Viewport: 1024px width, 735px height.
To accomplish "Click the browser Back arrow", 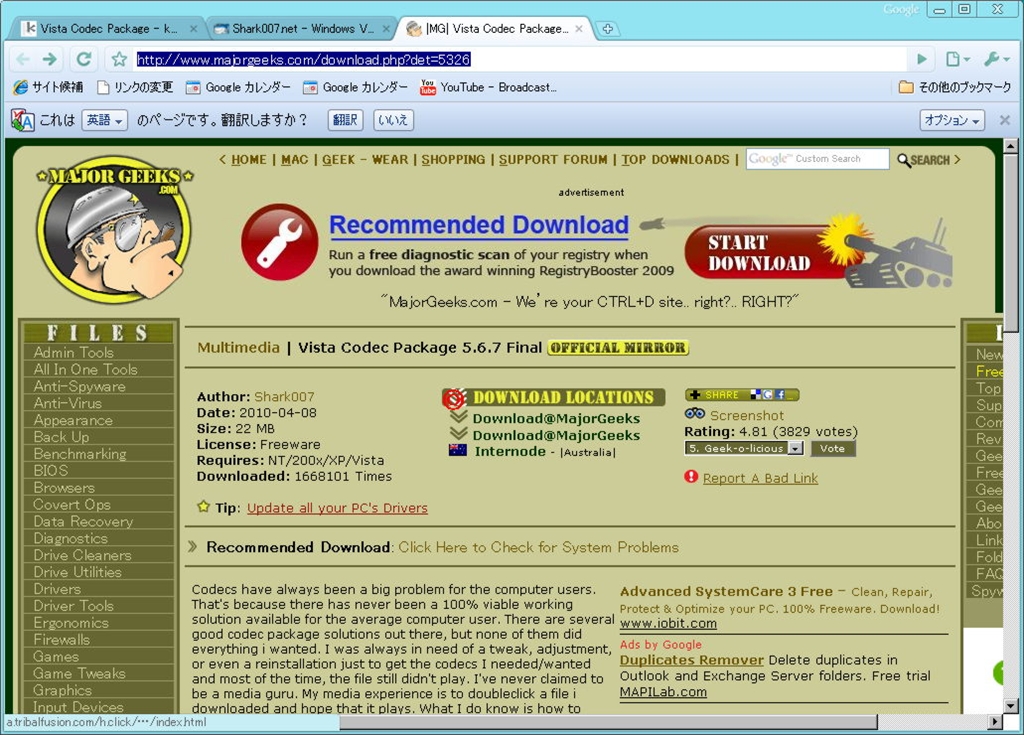I will (x=24, y=59).
